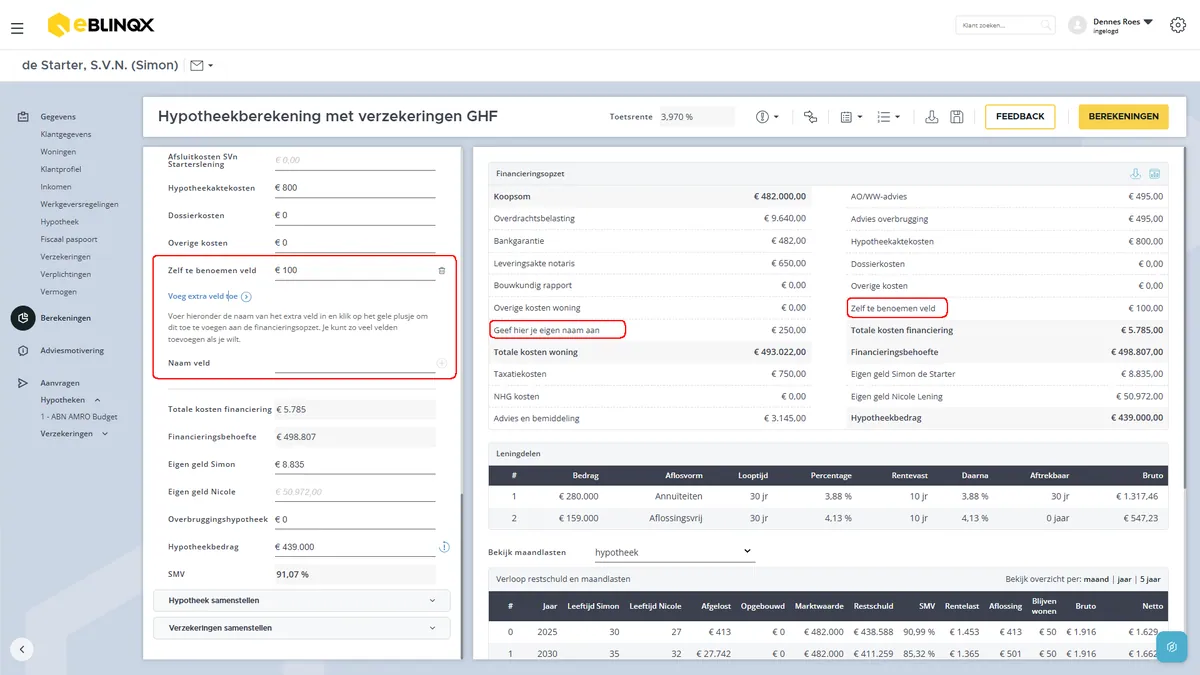Click the eBlinqx logo
This screenshot has height=675, width=1200.
click(101, 25)
